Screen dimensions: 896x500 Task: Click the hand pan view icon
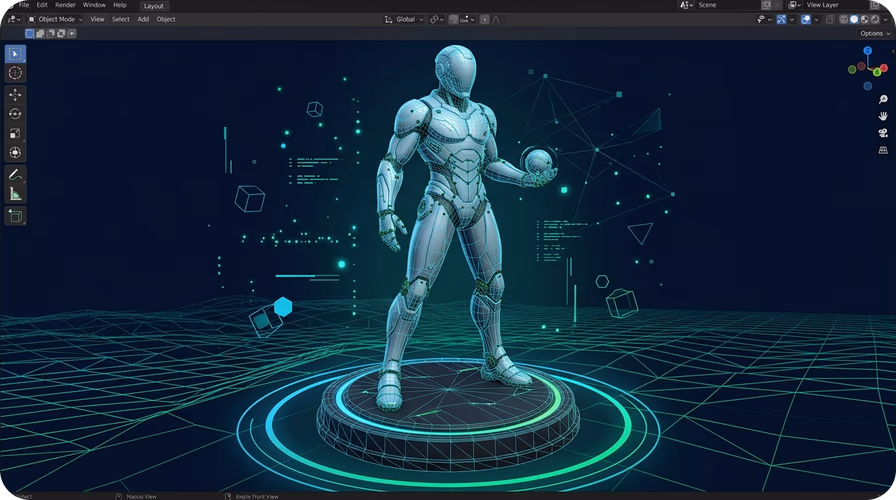click(883, 116)
